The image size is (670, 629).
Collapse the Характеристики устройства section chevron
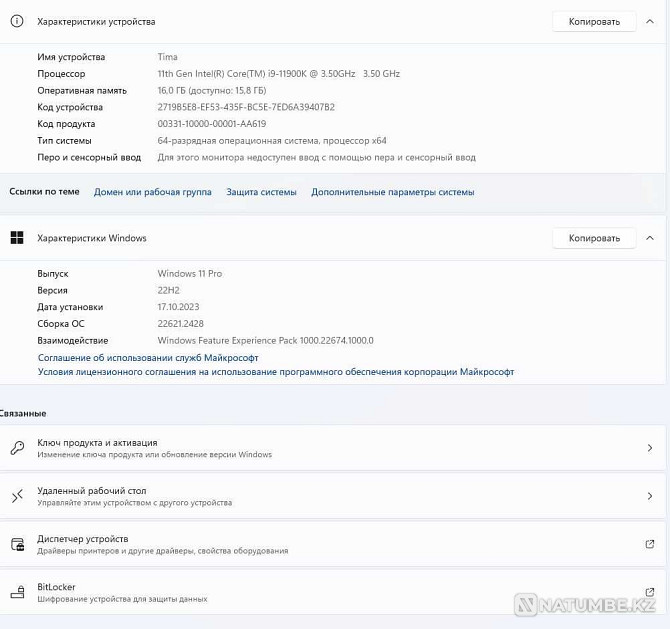(650, 21)
